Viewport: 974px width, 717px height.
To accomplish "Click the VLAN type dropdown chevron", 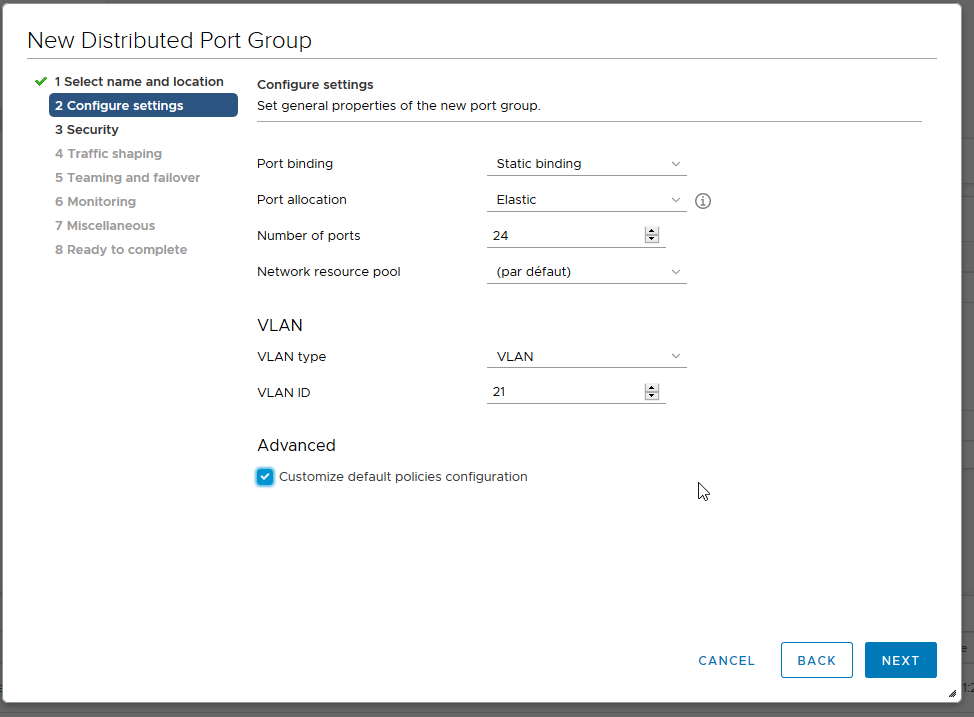I will (x=676, y=356).
